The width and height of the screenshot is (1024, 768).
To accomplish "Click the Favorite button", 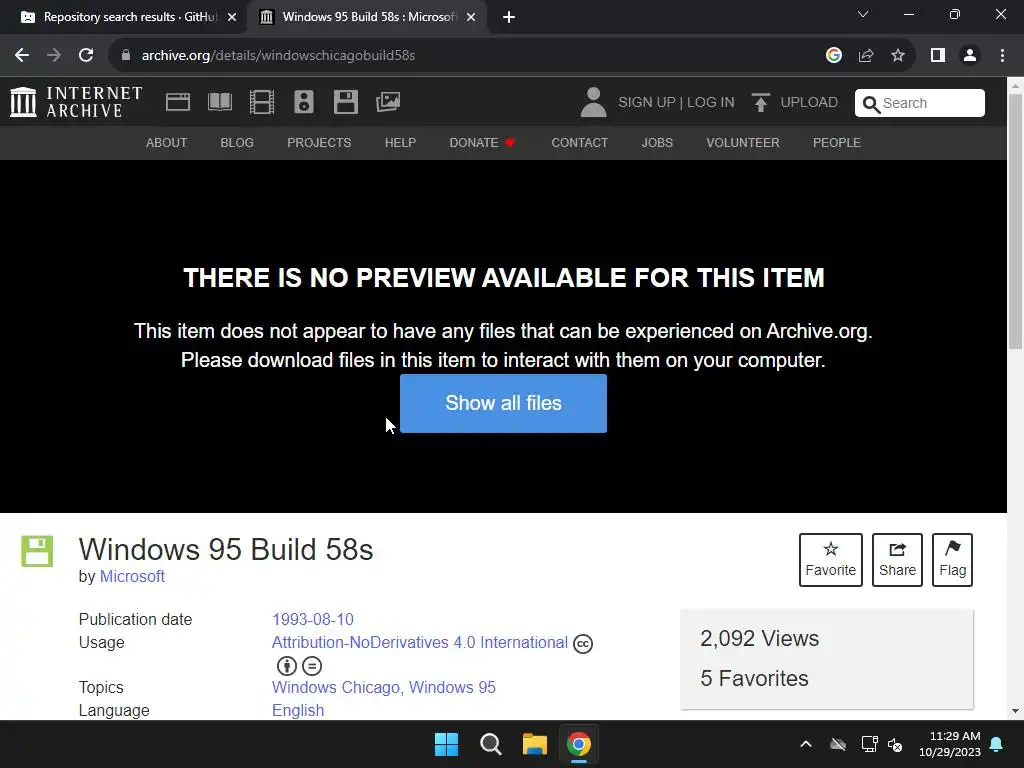I will 831,560.
